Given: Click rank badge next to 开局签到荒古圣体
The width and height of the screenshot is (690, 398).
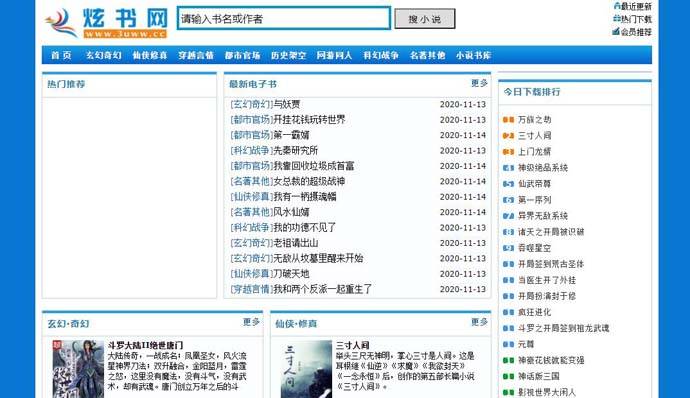Looking at the screenshot, I should (x=508, y=264).
